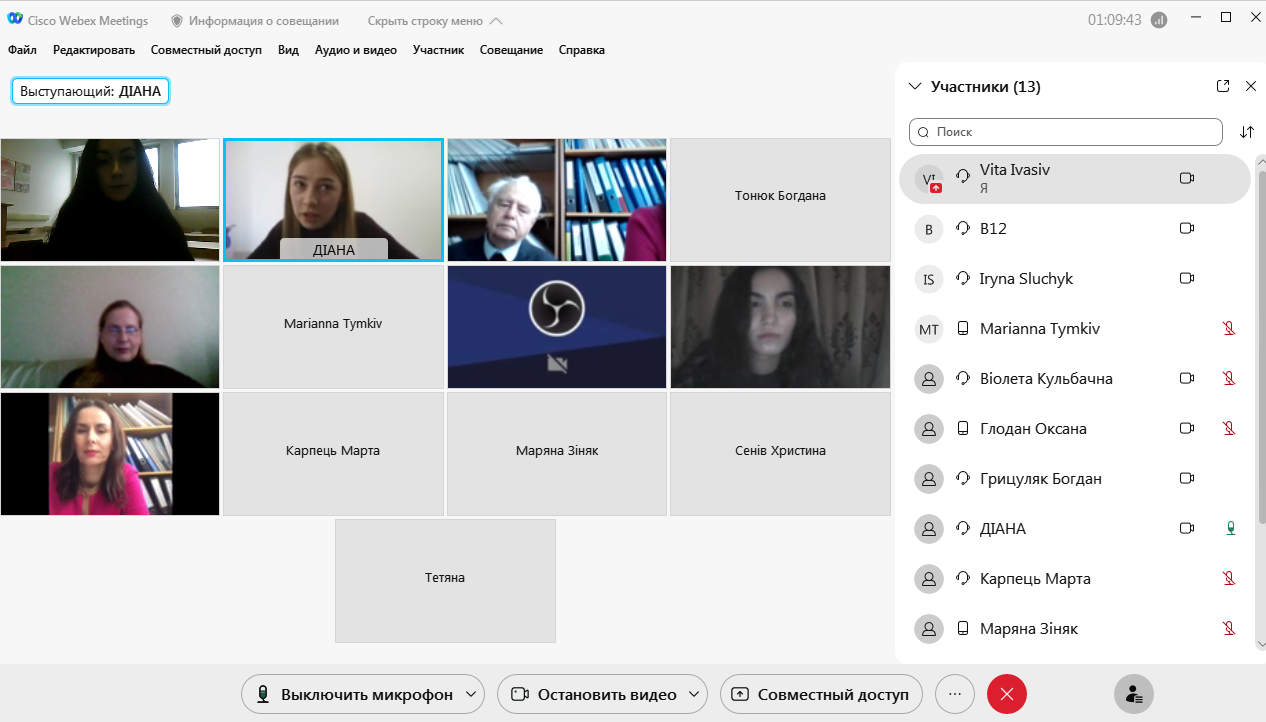Open the Совещание menu
1266x722 pixels.
[x=511, y=50]
